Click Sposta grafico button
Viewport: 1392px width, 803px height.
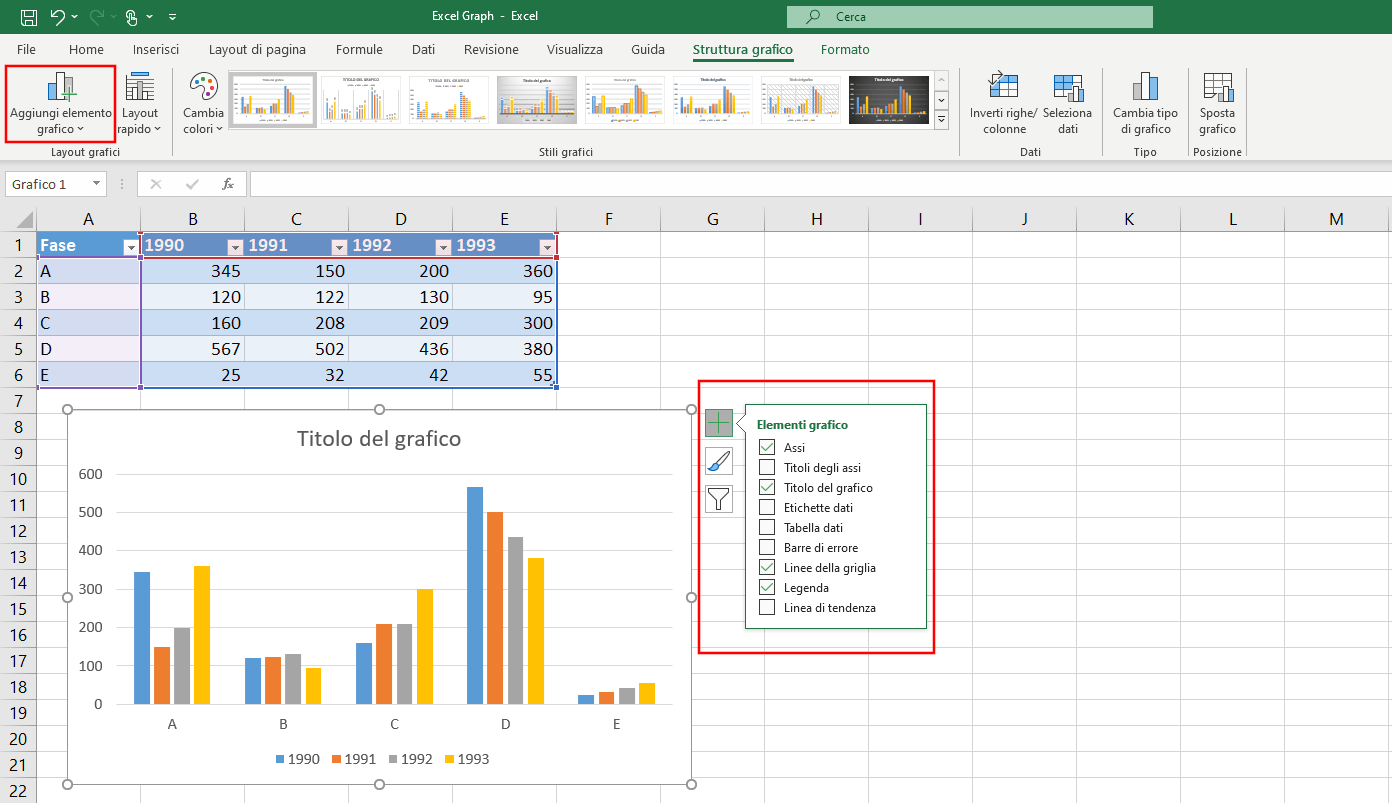click(1217, 103)
